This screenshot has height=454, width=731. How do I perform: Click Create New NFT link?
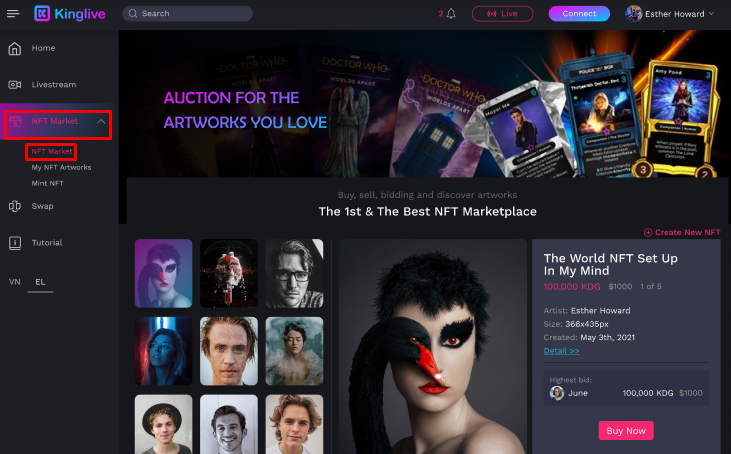click(682, 232)
